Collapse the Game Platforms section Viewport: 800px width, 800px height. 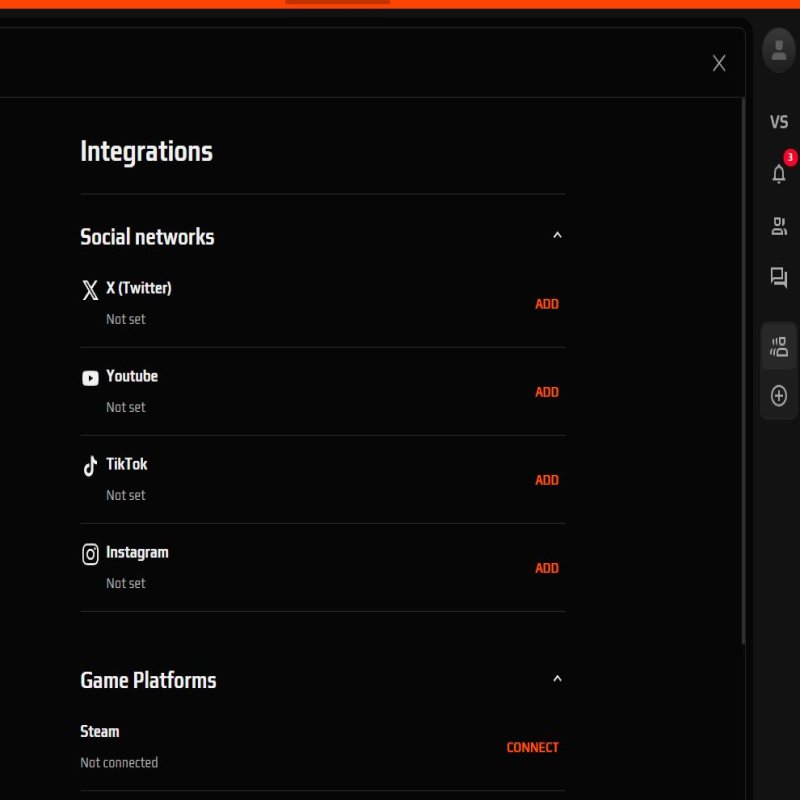557,678
